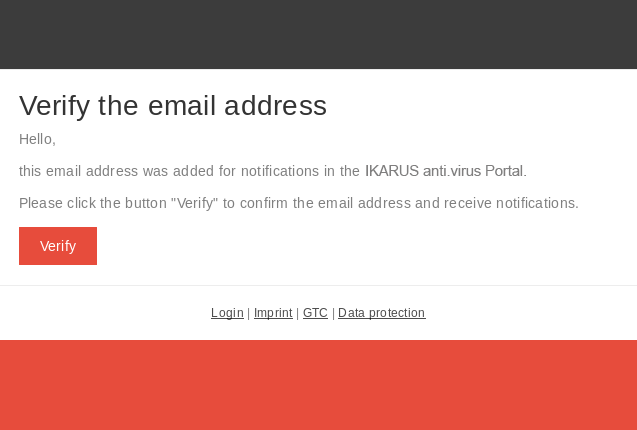Click the "Hello," greeting text
637x430 pixels.
click(x=37, y=139)
